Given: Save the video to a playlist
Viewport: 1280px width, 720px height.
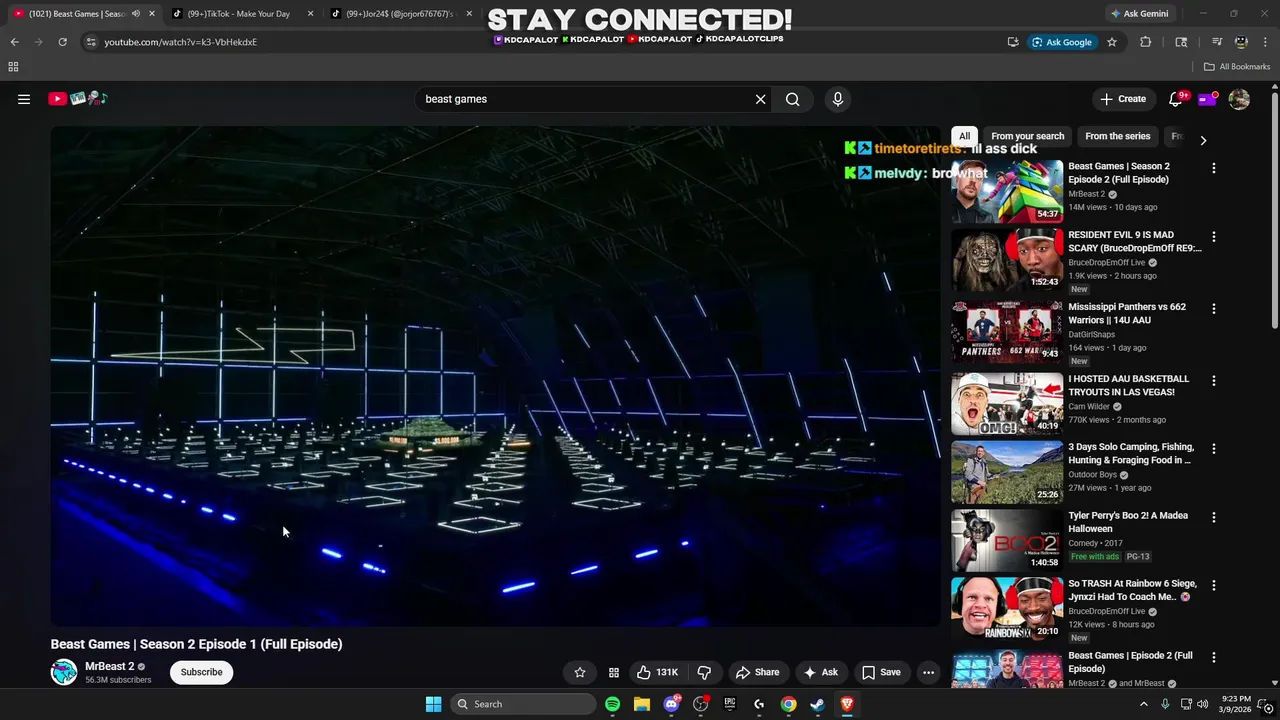Looking at the screenshot, I should pos(881,672).
